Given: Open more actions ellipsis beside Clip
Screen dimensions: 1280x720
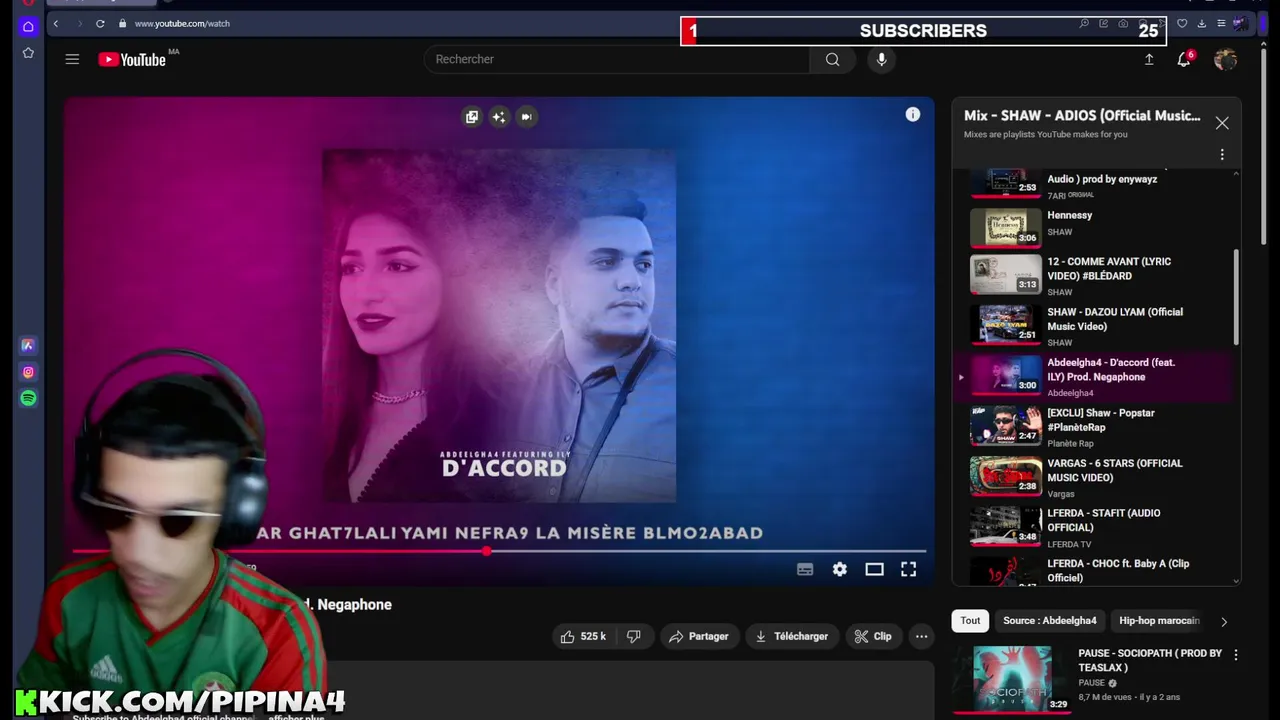Looking at the screenshot, I should point(921,636).
